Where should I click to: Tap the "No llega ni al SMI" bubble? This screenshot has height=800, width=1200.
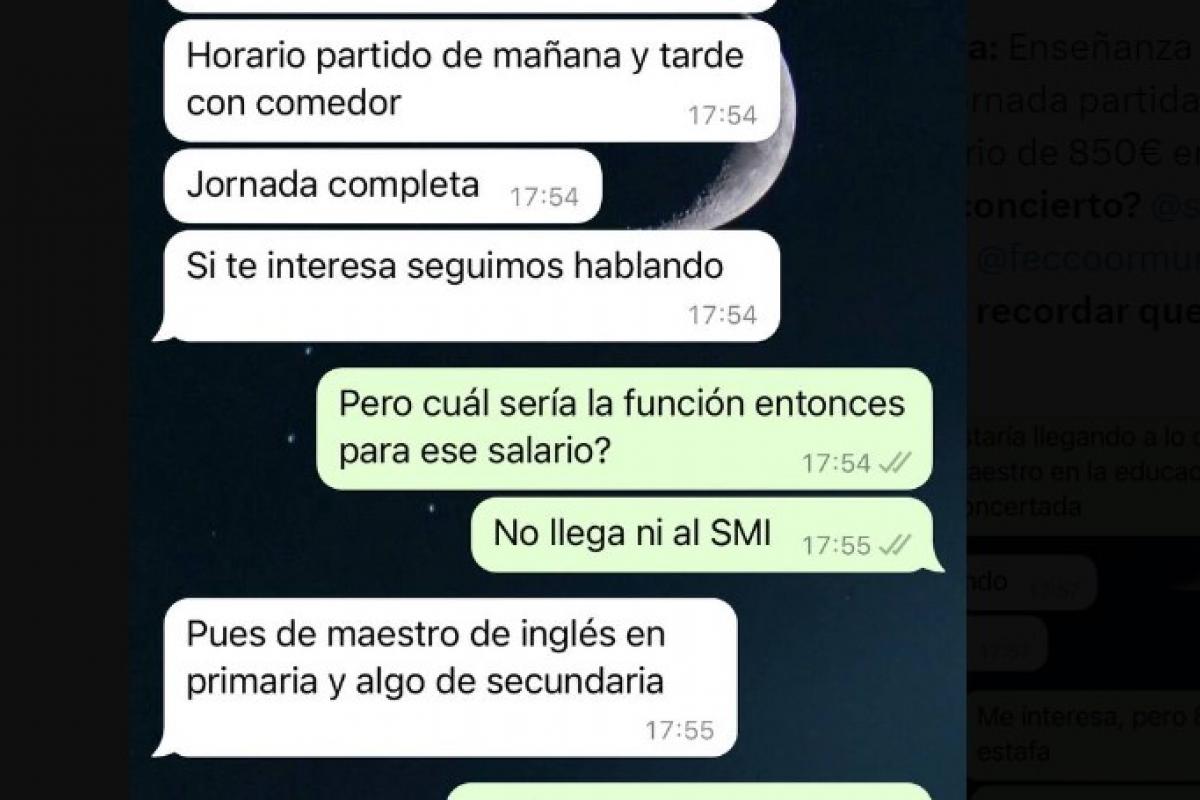pos(706,535)
